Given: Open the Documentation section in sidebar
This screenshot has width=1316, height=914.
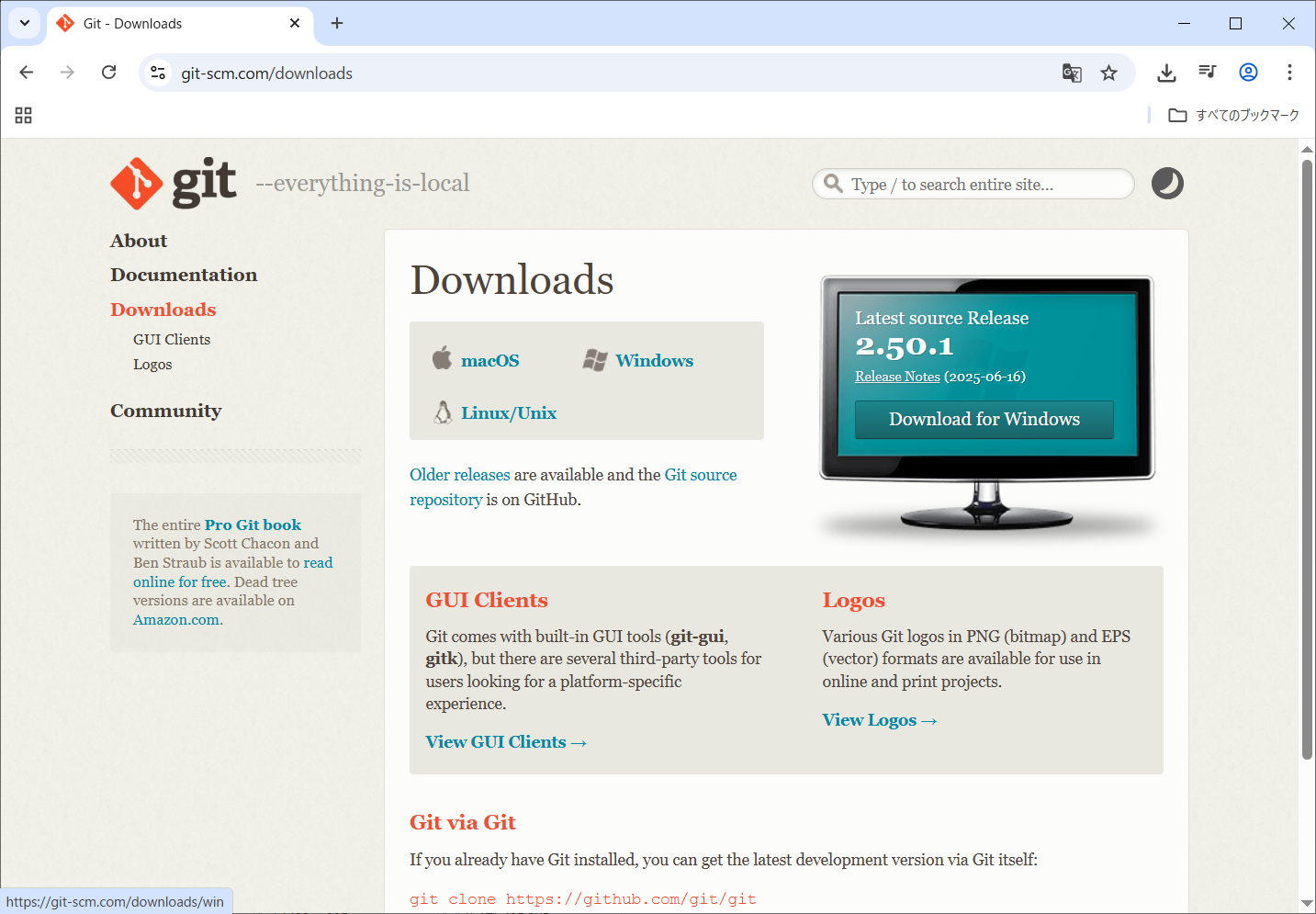Looking at the screenshot, I should (x=184, y=275).
